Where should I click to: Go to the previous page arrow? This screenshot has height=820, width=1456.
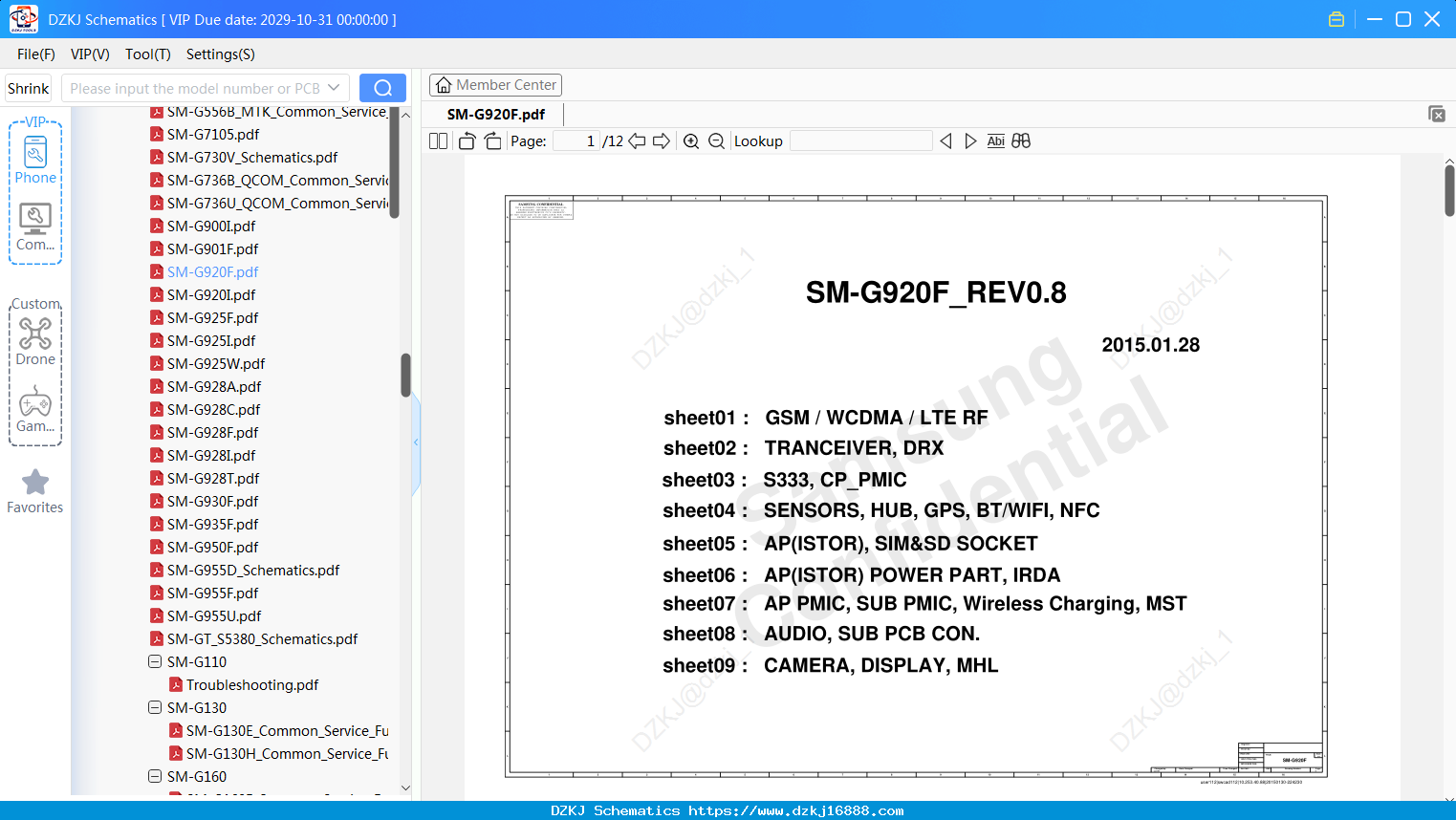tap(637, 141)
